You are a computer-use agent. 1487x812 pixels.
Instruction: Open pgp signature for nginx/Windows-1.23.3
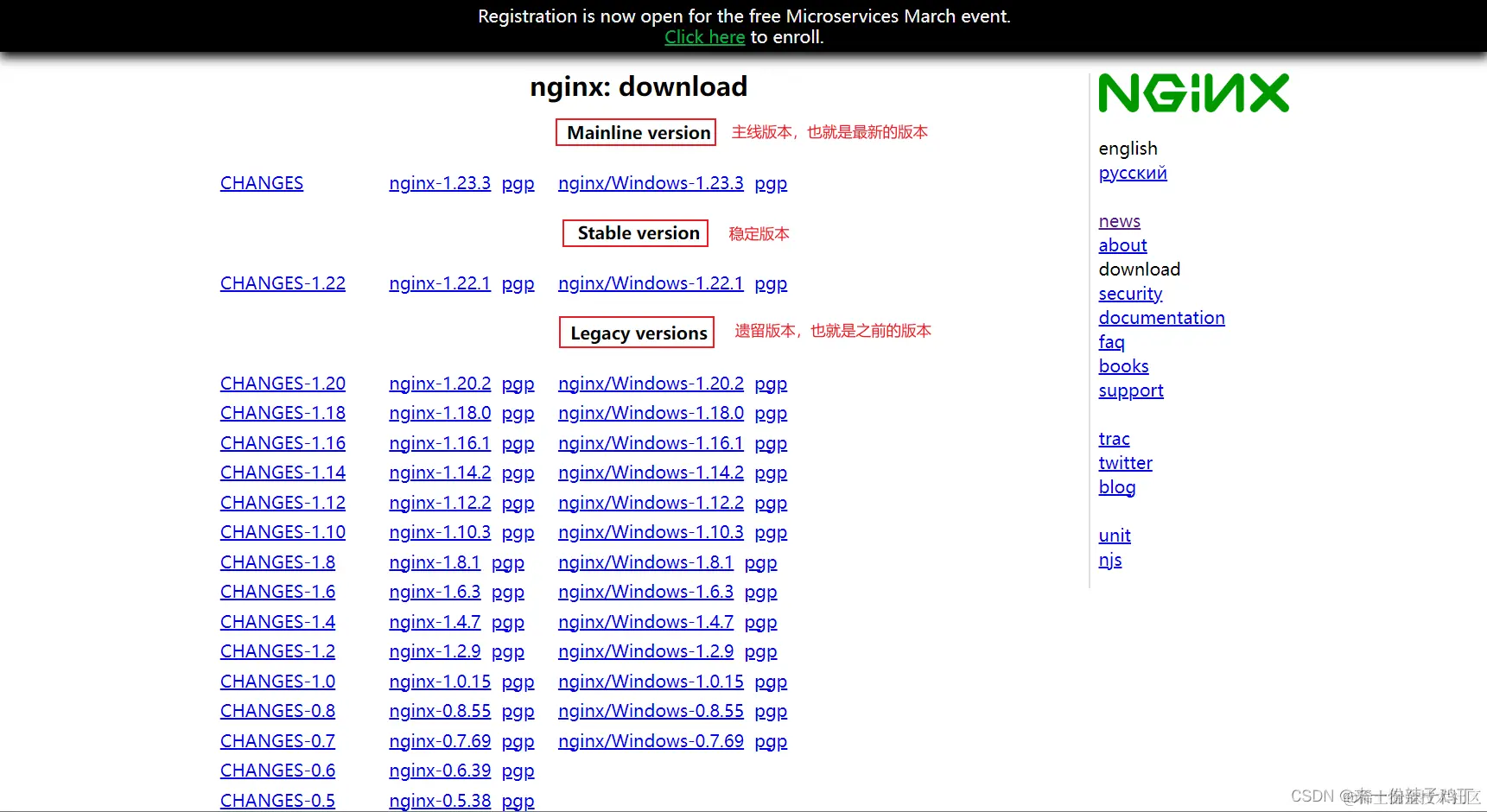pos(771,183)
